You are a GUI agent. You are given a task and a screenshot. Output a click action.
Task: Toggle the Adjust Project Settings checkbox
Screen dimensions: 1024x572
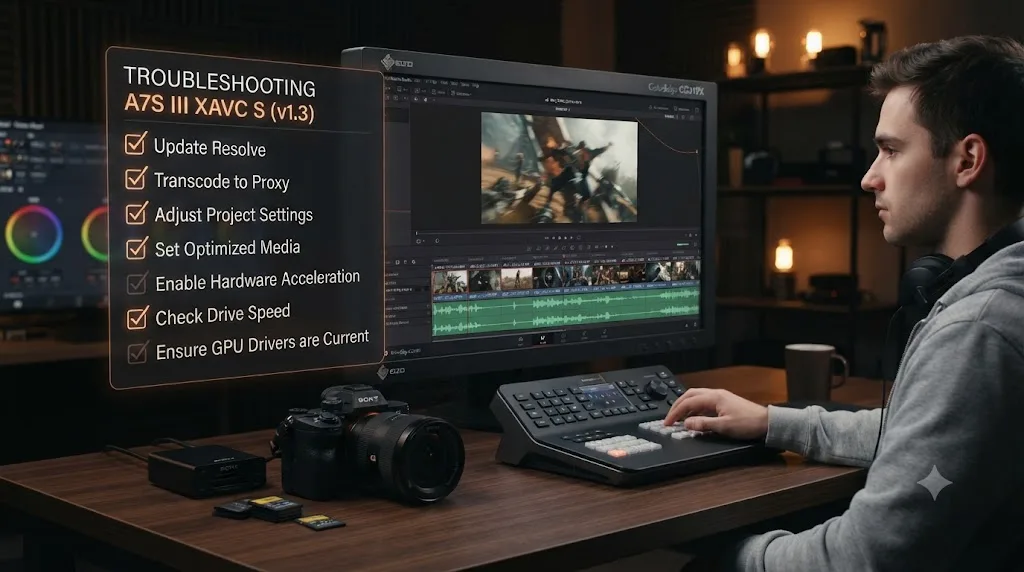136,213
